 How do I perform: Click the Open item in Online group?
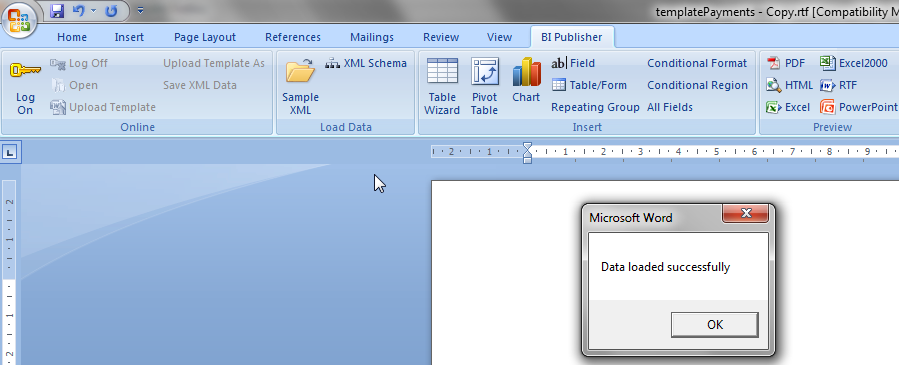point(75,85)
